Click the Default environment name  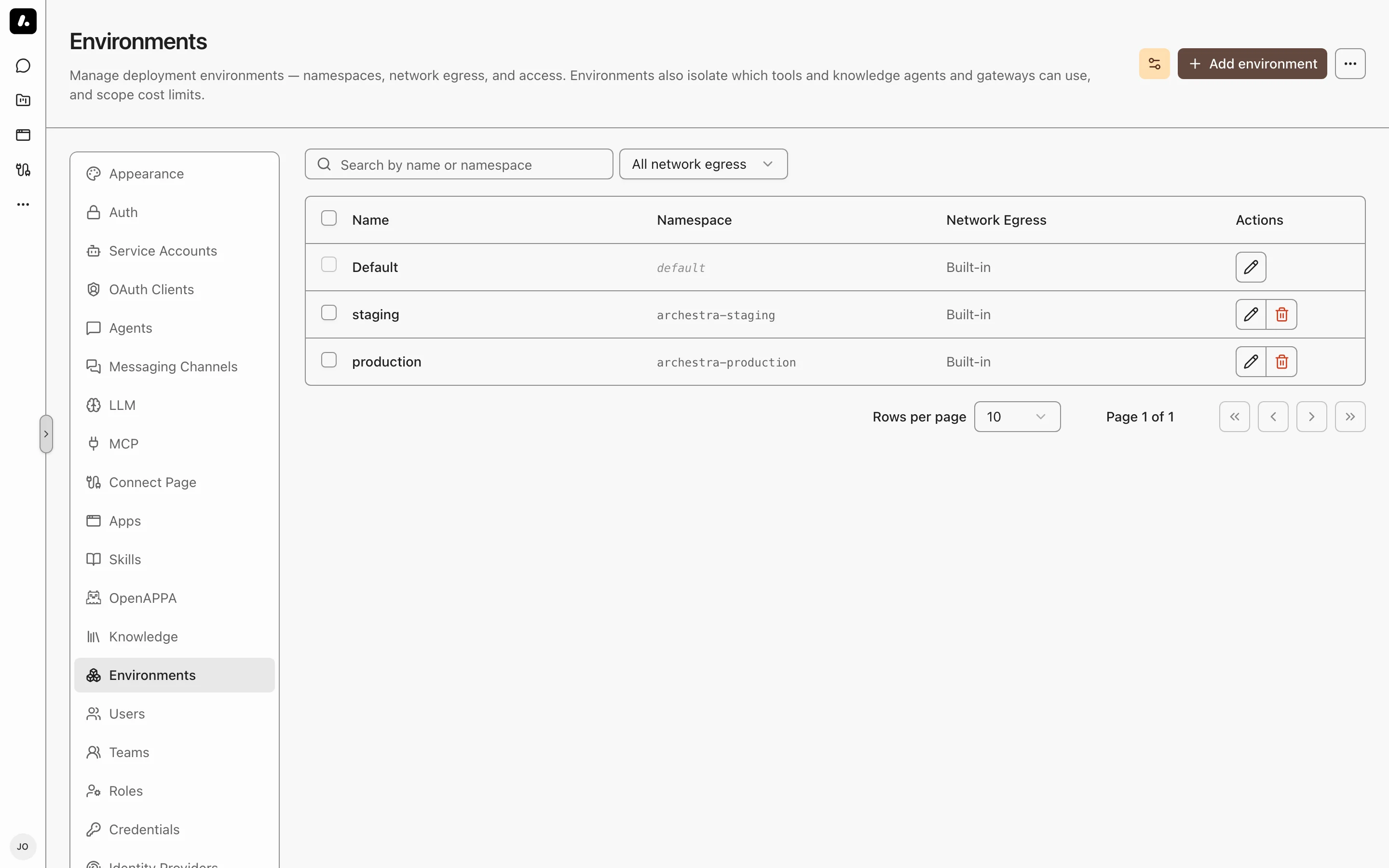tap(375, 267)
